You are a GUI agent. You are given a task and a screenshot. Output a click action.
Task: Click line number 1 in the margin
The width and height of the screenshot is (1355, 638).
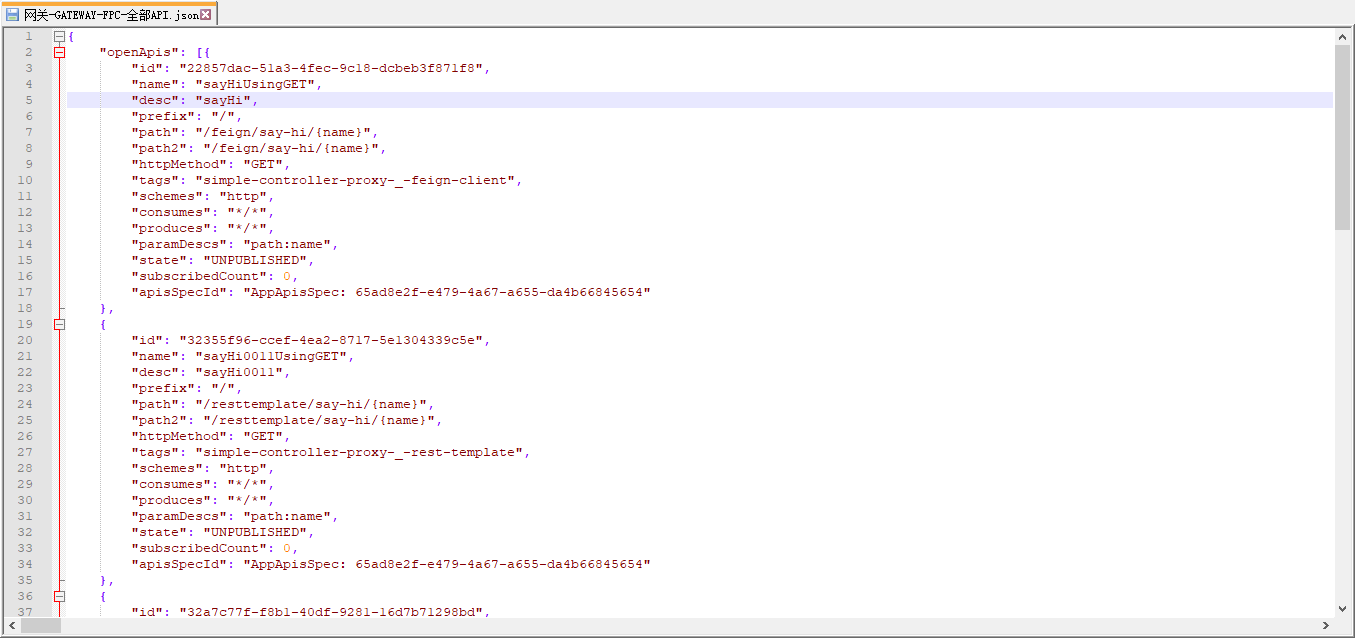[x=28, y=36]
